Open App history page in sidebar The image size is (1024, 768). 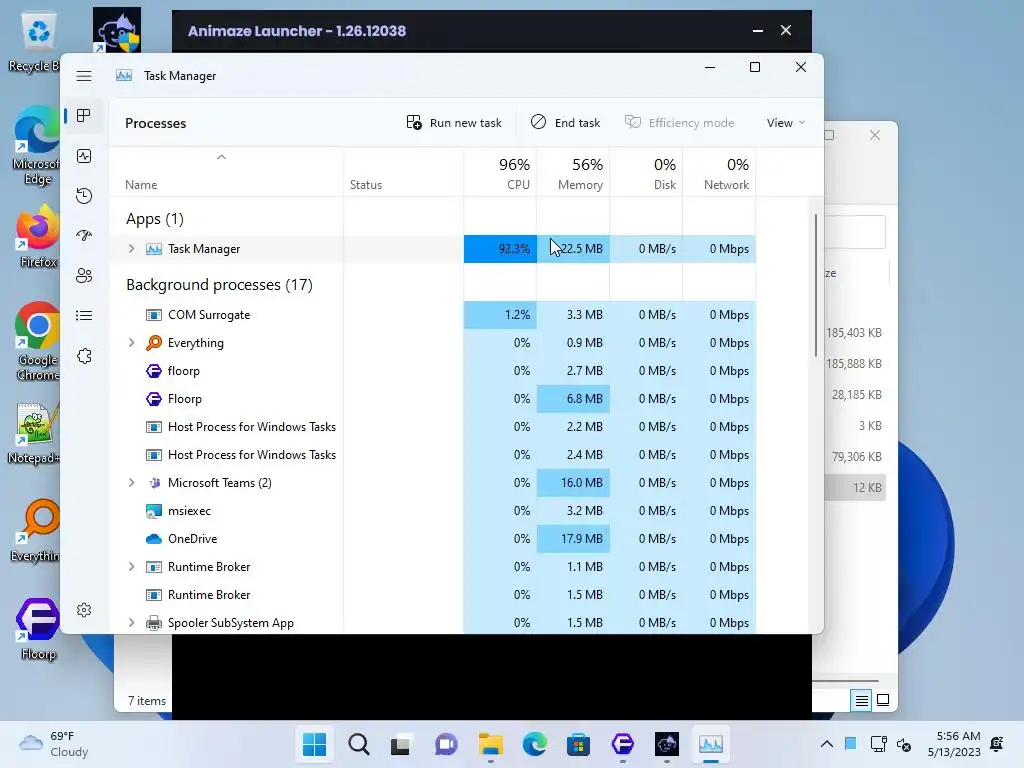[x=84, y=196]
